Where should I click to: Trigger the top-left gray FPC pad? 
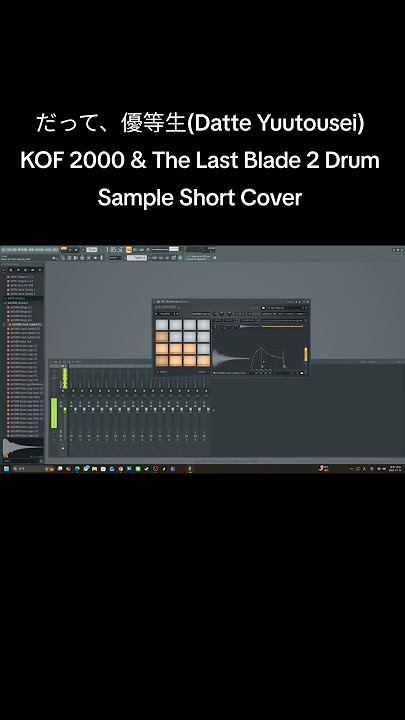coord(162,325)
